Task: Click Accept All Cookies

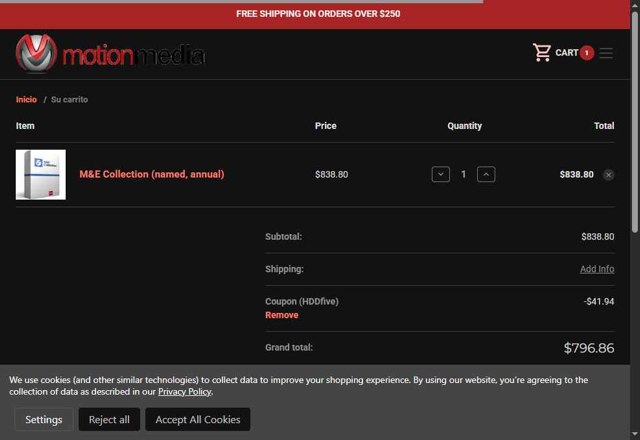Action: [198, 420]
